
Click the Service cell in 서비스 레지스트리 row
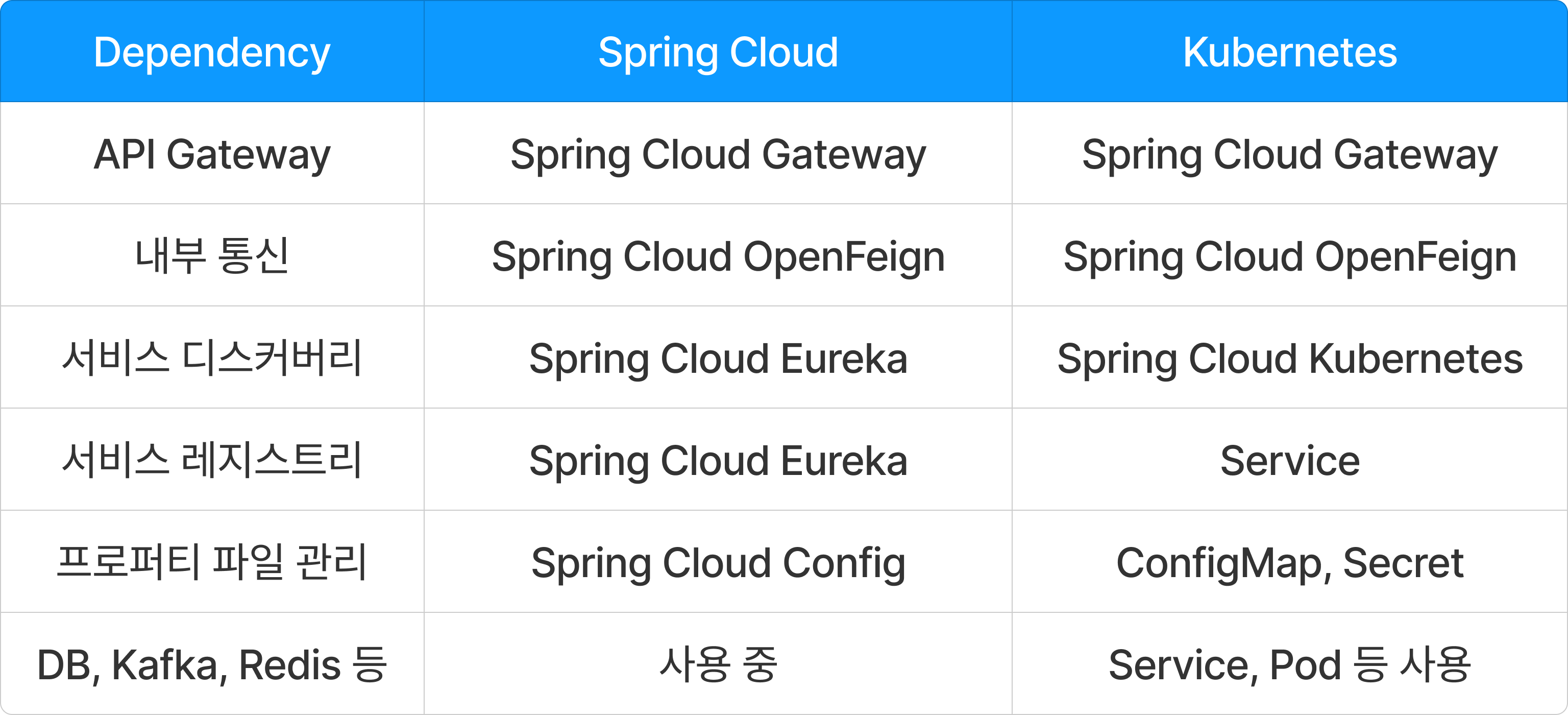pyautogui.click(x=1289, y=461)
